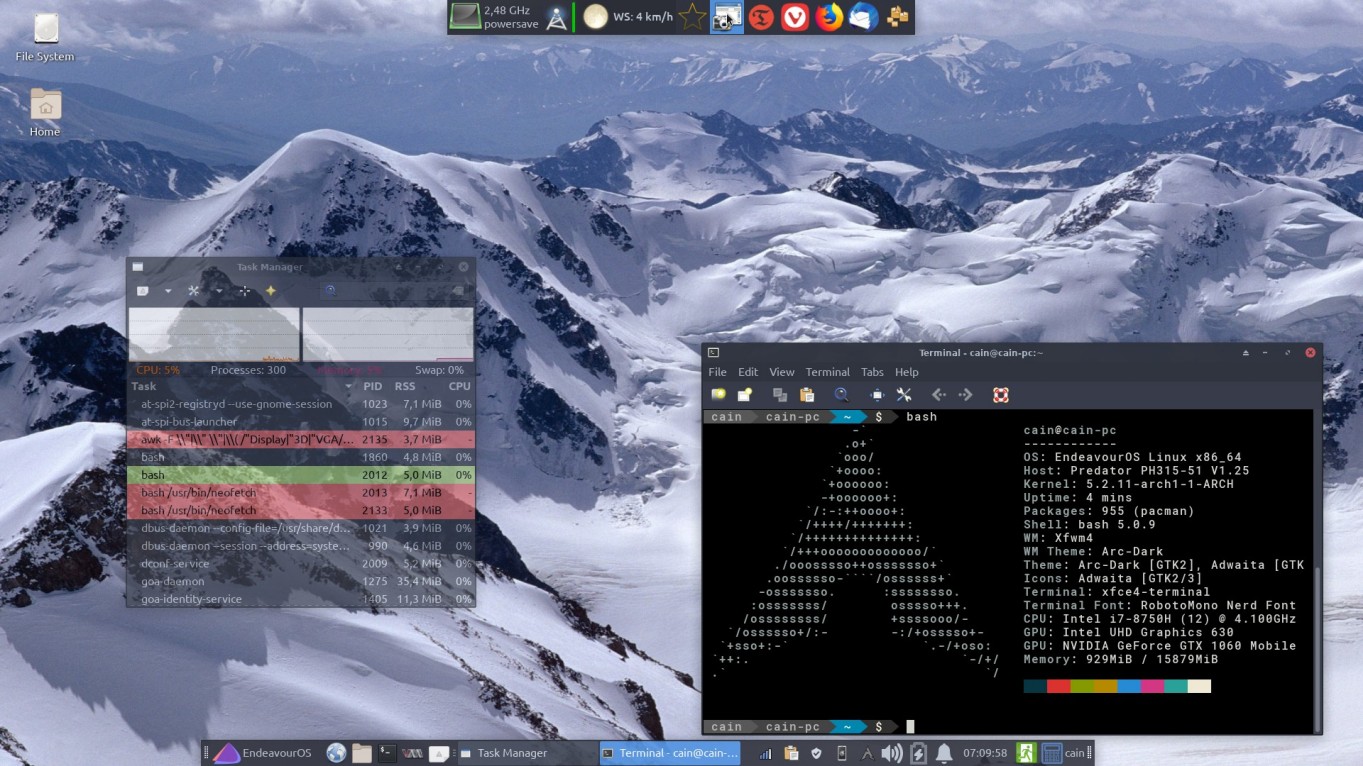
Task: Click the next tab arrow in Terminal
Action: click(965, 395)
